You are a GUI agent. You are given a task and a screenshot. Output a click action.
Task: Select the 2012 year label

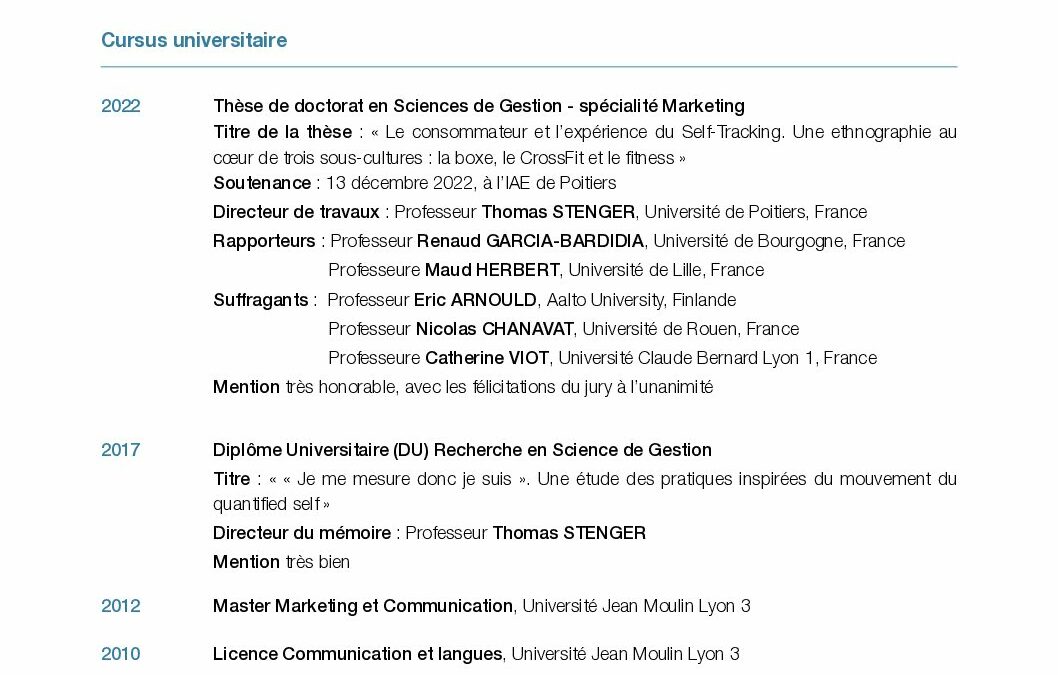pos(121,606)
